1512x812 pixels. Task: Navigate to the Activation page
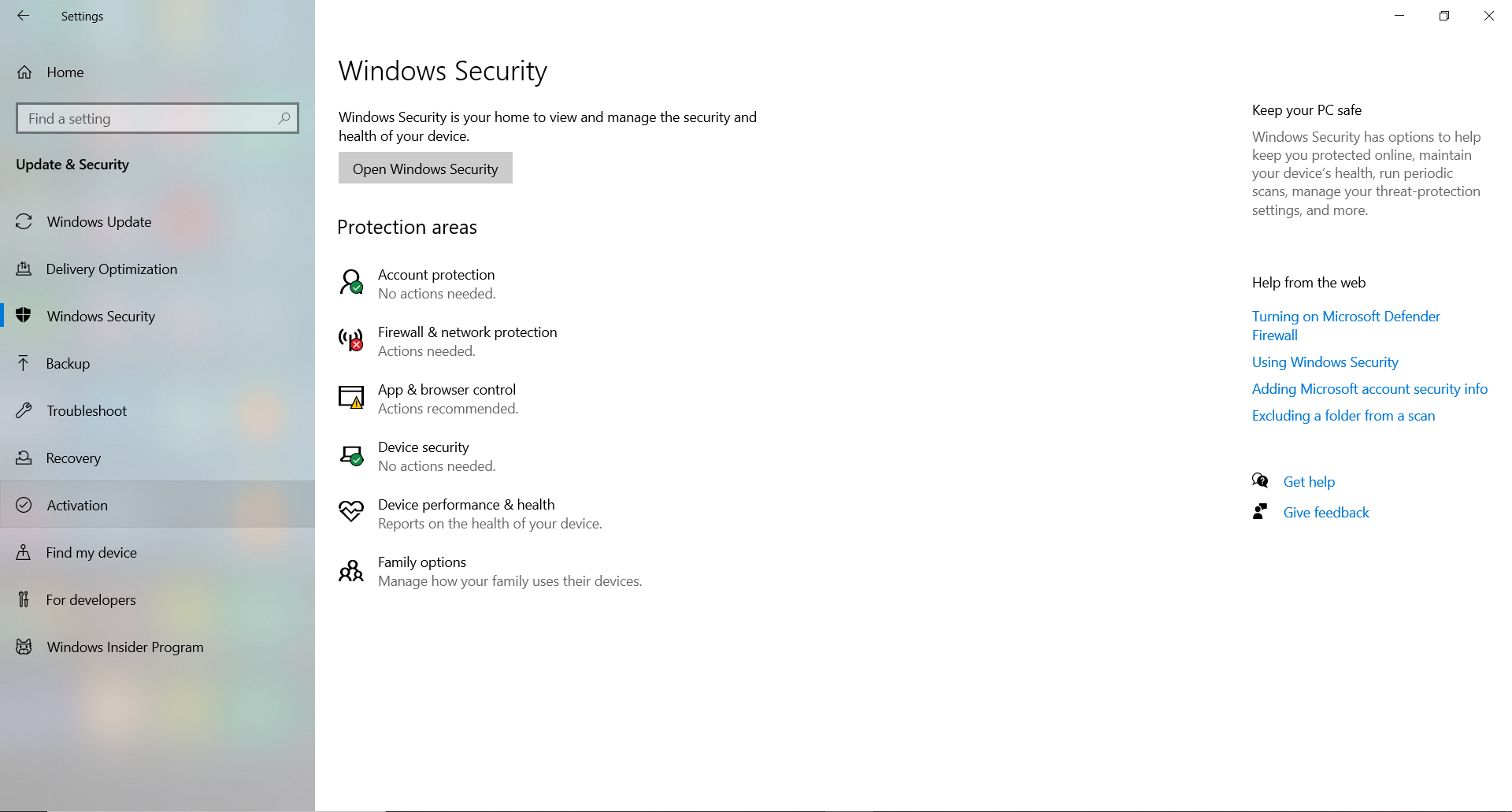pos(77,506)
